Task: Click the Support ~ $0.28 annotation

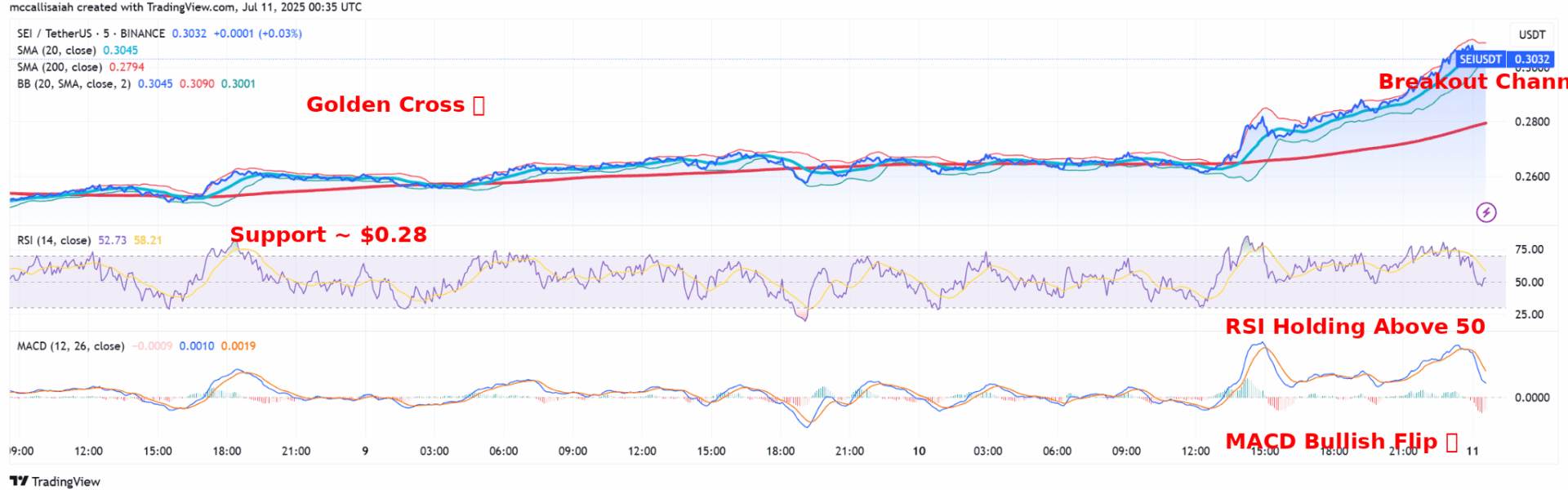Action: click(328, 235)
